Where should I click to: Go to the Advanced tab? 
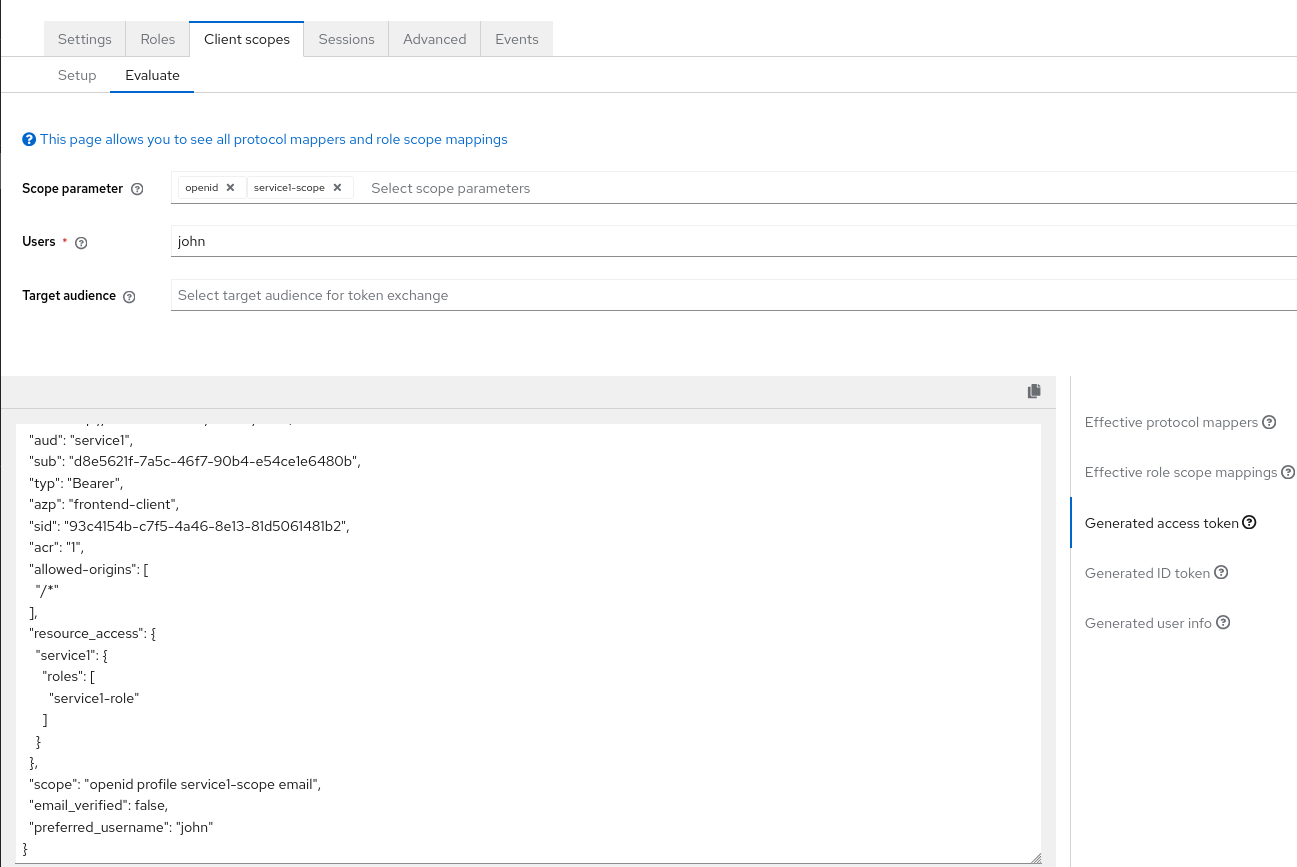(434, 39)
